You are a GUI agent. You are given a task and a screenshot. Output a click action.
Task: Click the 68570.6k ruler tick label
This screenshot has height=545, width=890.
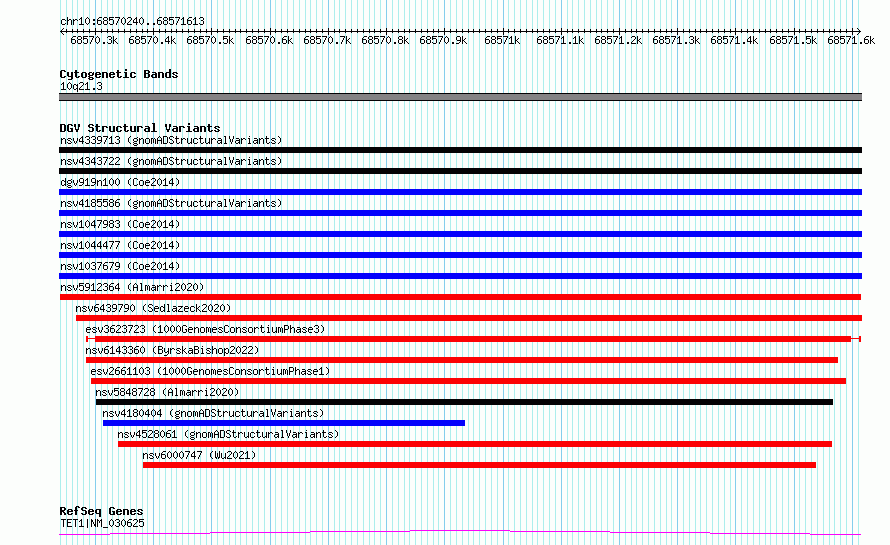(x=269, y=41)
